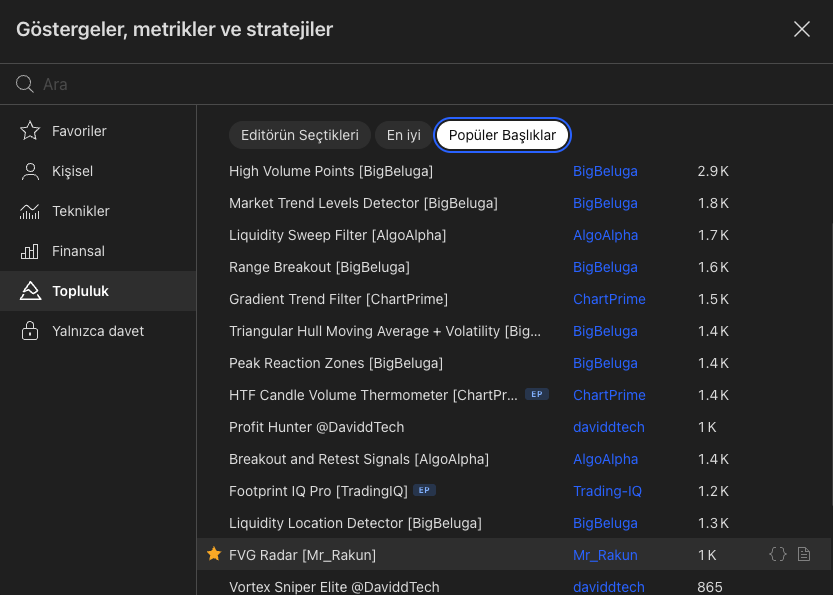Click the Teknikler chart icon

click(30, 211)
